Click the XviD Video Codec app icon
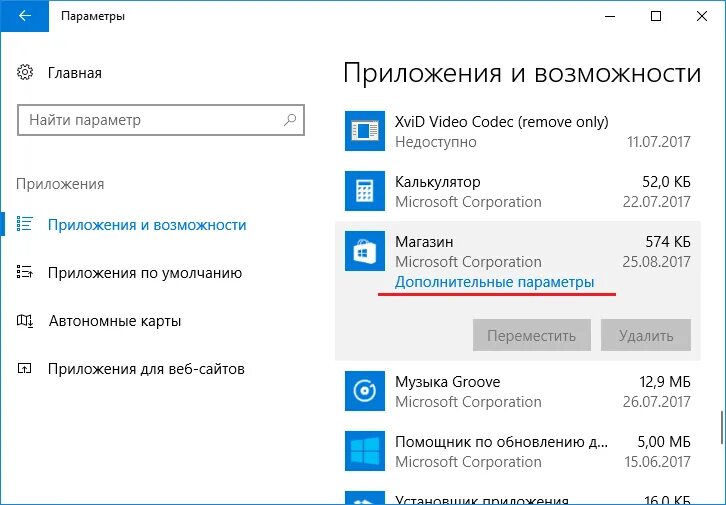 [365, 131]
